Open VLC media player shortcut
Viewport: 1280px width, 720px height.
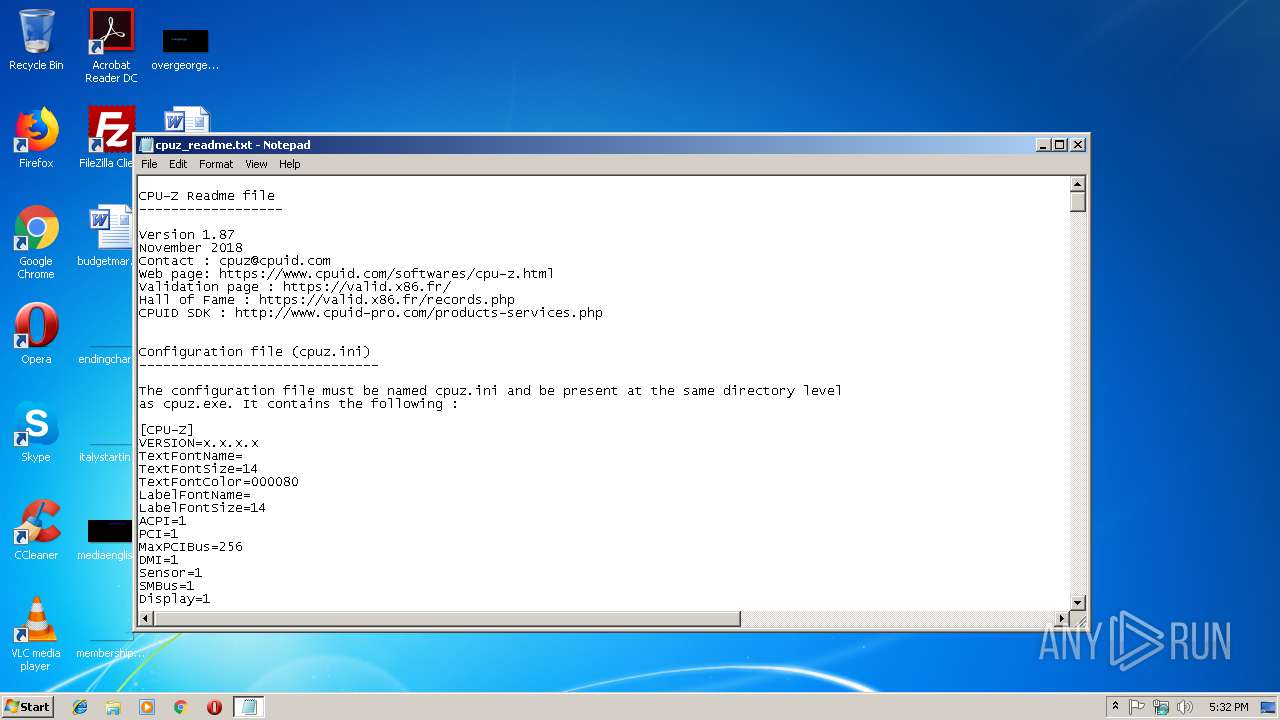(36, 634)
